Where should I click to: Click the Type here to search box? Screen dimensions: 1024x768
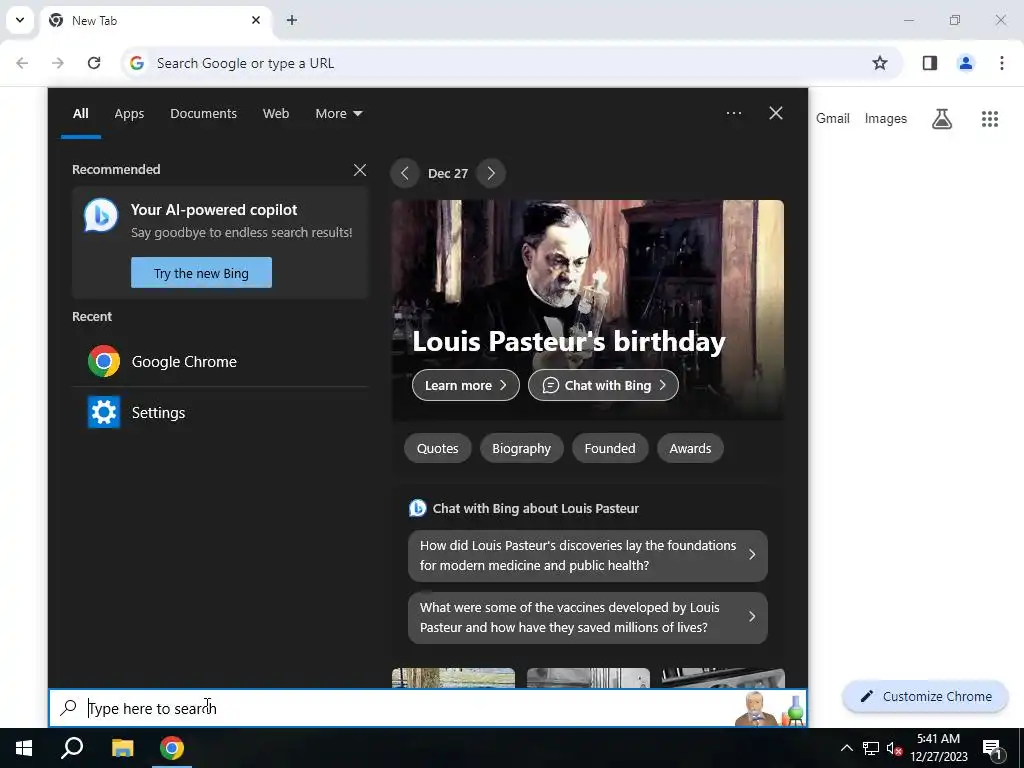[x=428, y=708]
